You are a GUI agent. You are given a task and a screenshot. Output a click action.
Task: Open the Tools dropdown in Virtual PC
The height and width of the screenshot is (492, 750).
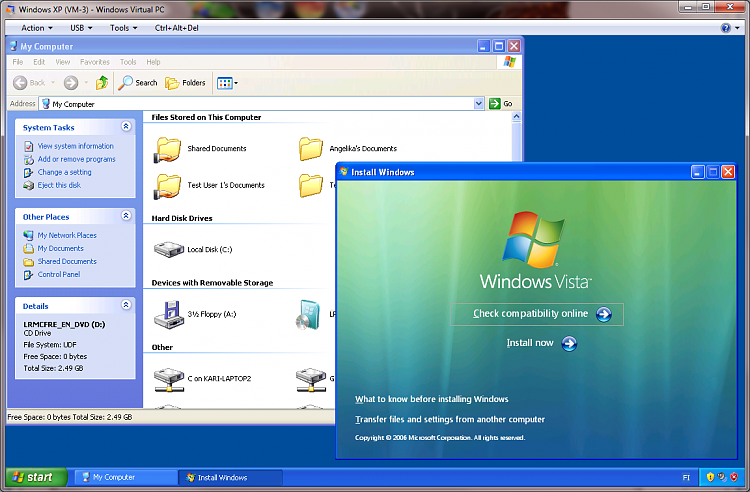(x=123, y=28)
